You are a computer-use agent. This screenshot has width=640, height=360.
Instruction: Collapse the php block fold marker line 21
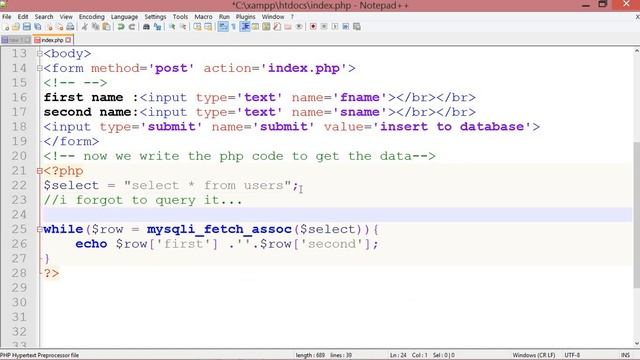(40, 171)
